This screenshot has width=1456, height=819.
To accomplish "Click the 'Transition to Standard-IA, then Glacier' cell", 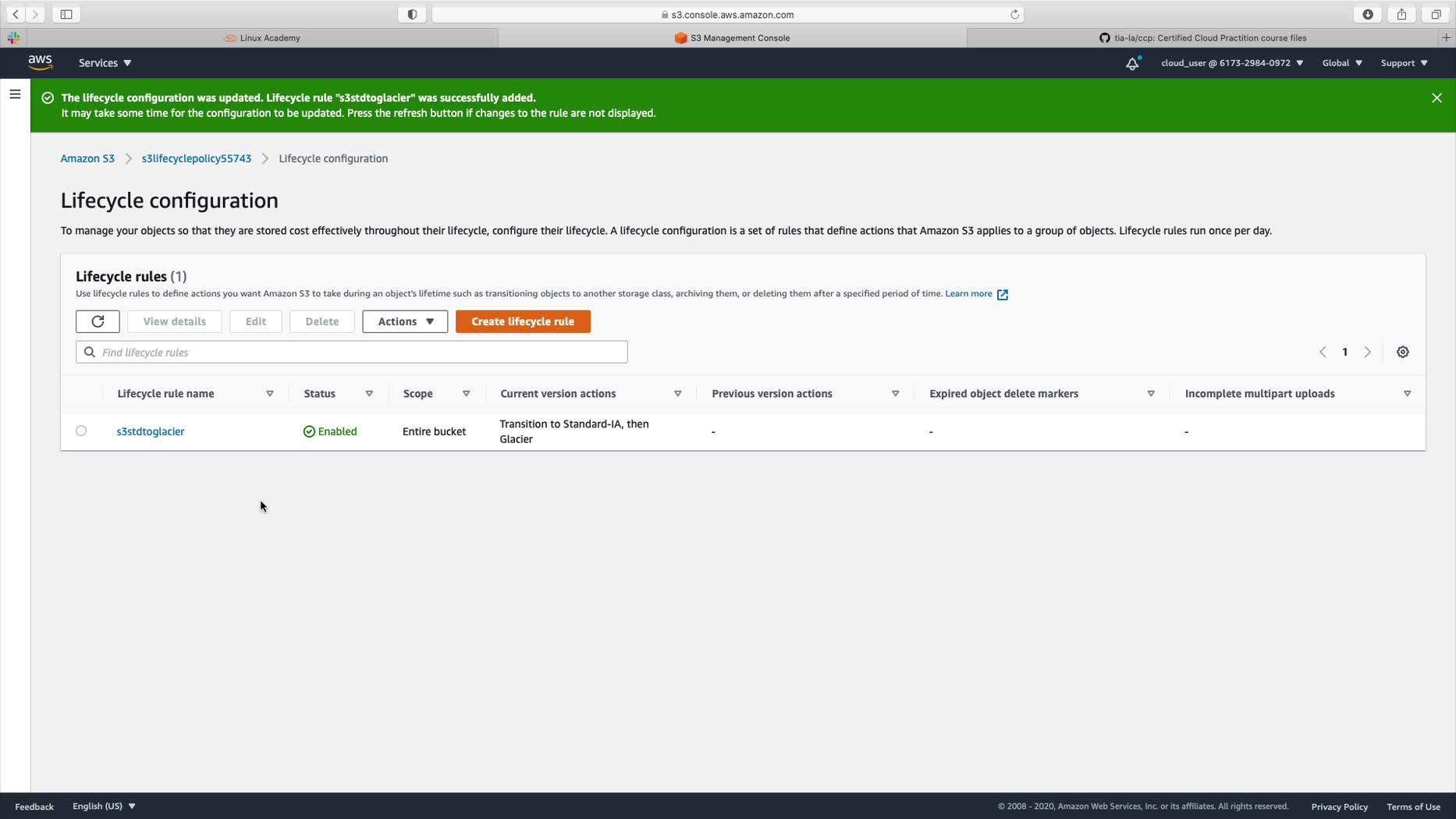I will click(574, 431).
